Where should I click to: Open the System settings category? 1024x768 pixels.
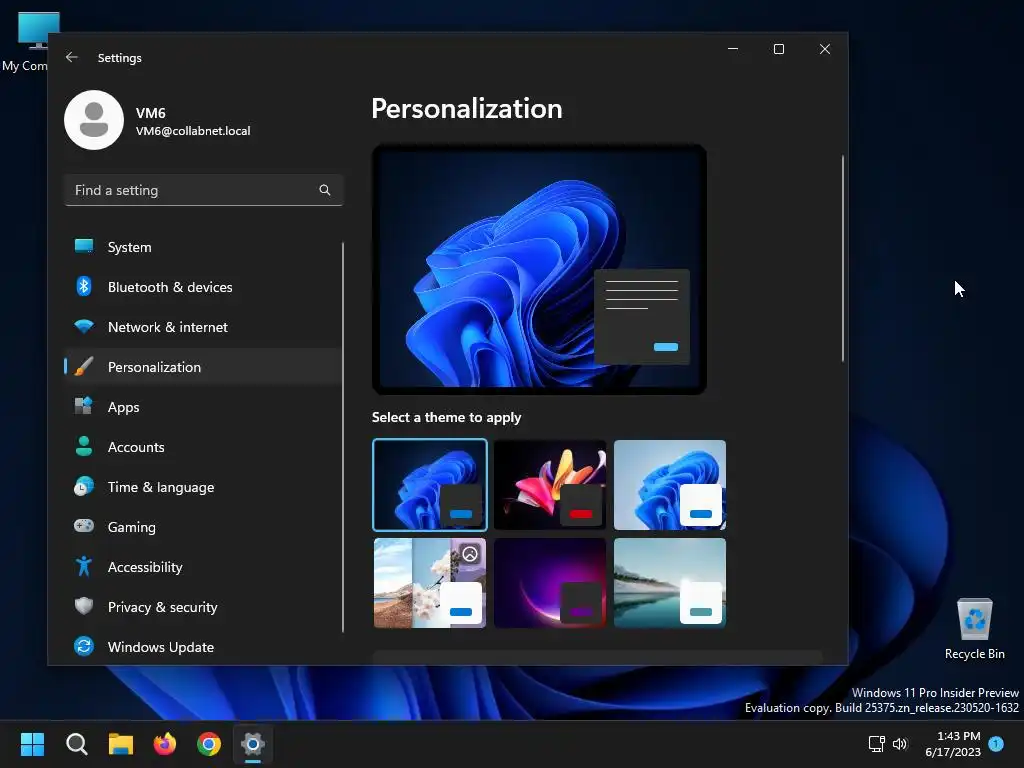coord(203,247)
